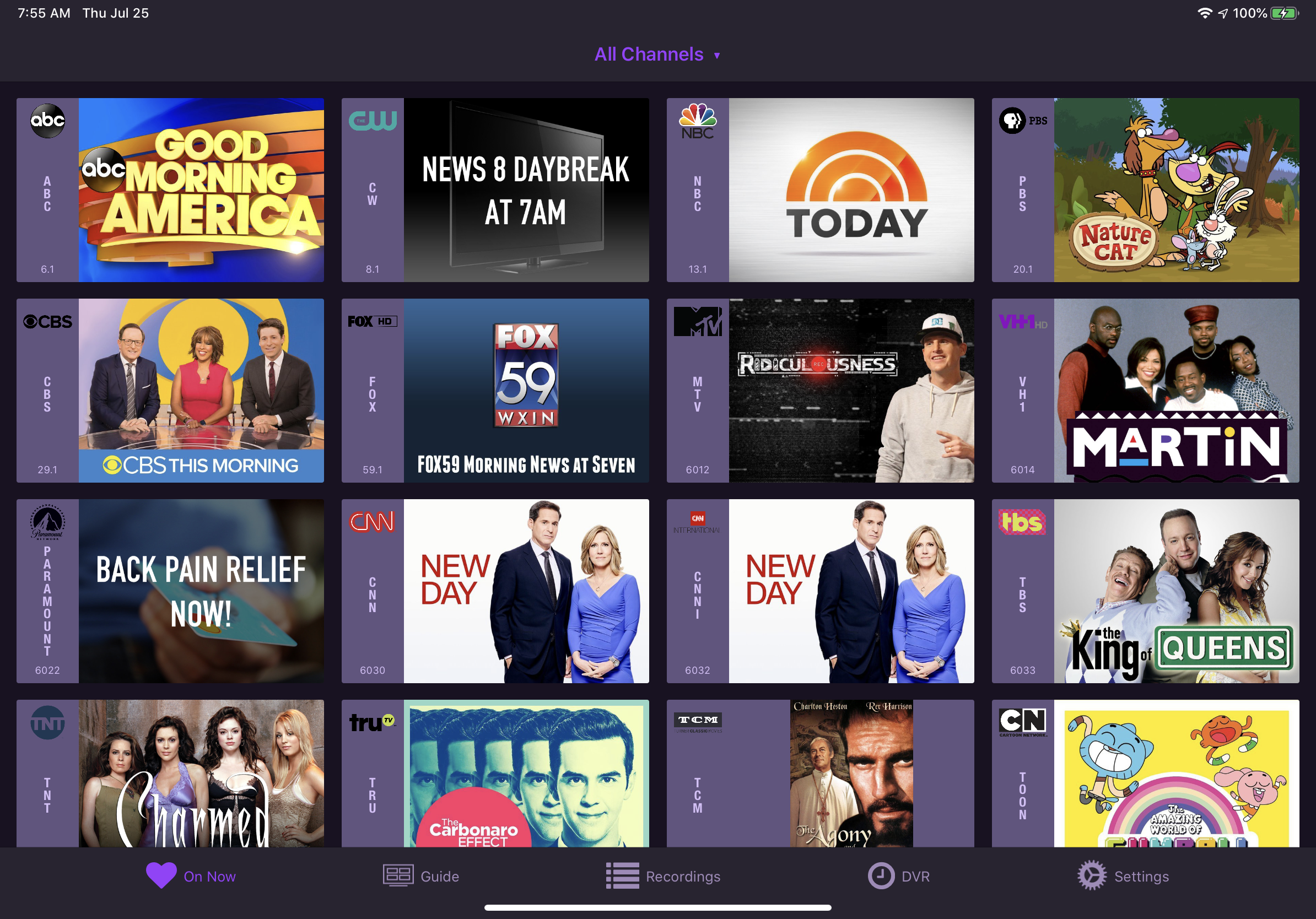
Task: Watch The King of Queens thumbnail
Action: [1177, 591]
